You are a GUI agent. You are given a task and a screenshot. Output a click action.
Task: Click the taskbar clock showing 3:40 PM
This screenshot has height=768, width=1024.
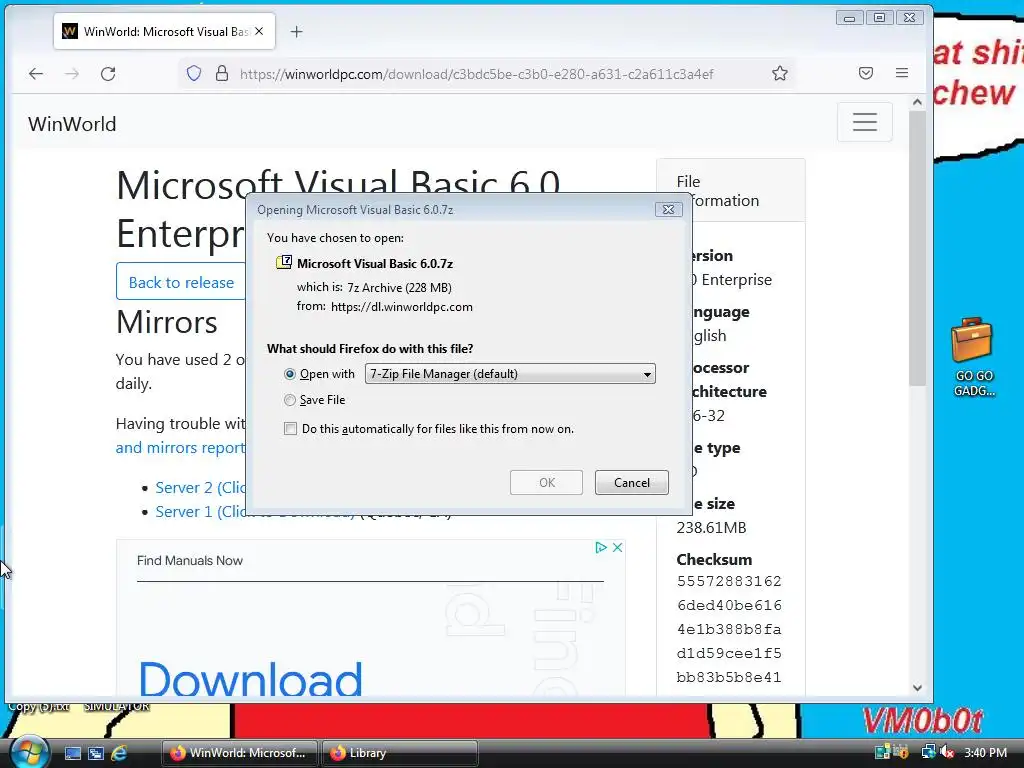tap(985, 752)
